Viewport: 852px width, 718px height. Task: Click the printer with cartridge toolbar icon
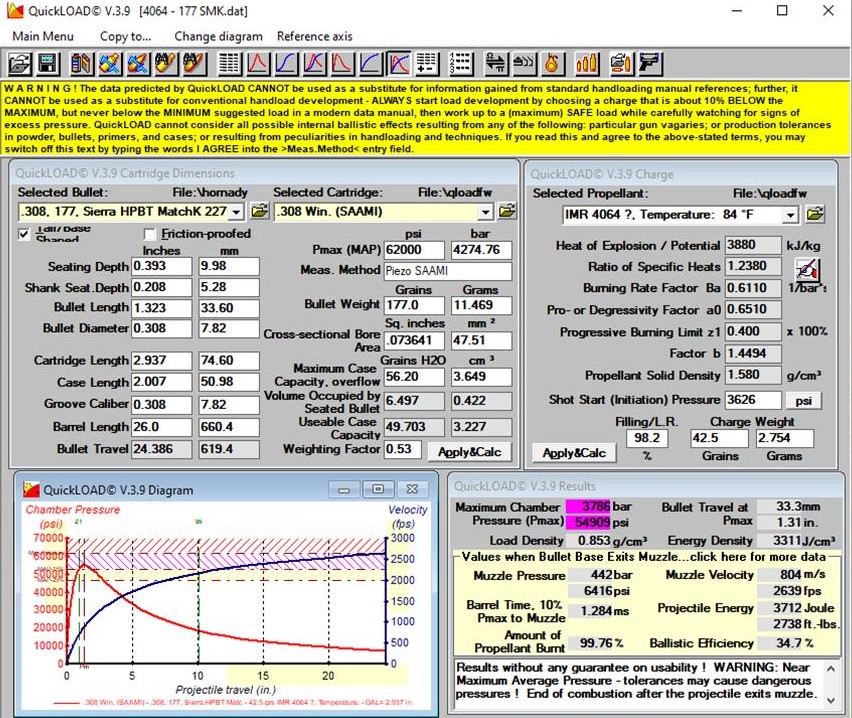point(621,64)
